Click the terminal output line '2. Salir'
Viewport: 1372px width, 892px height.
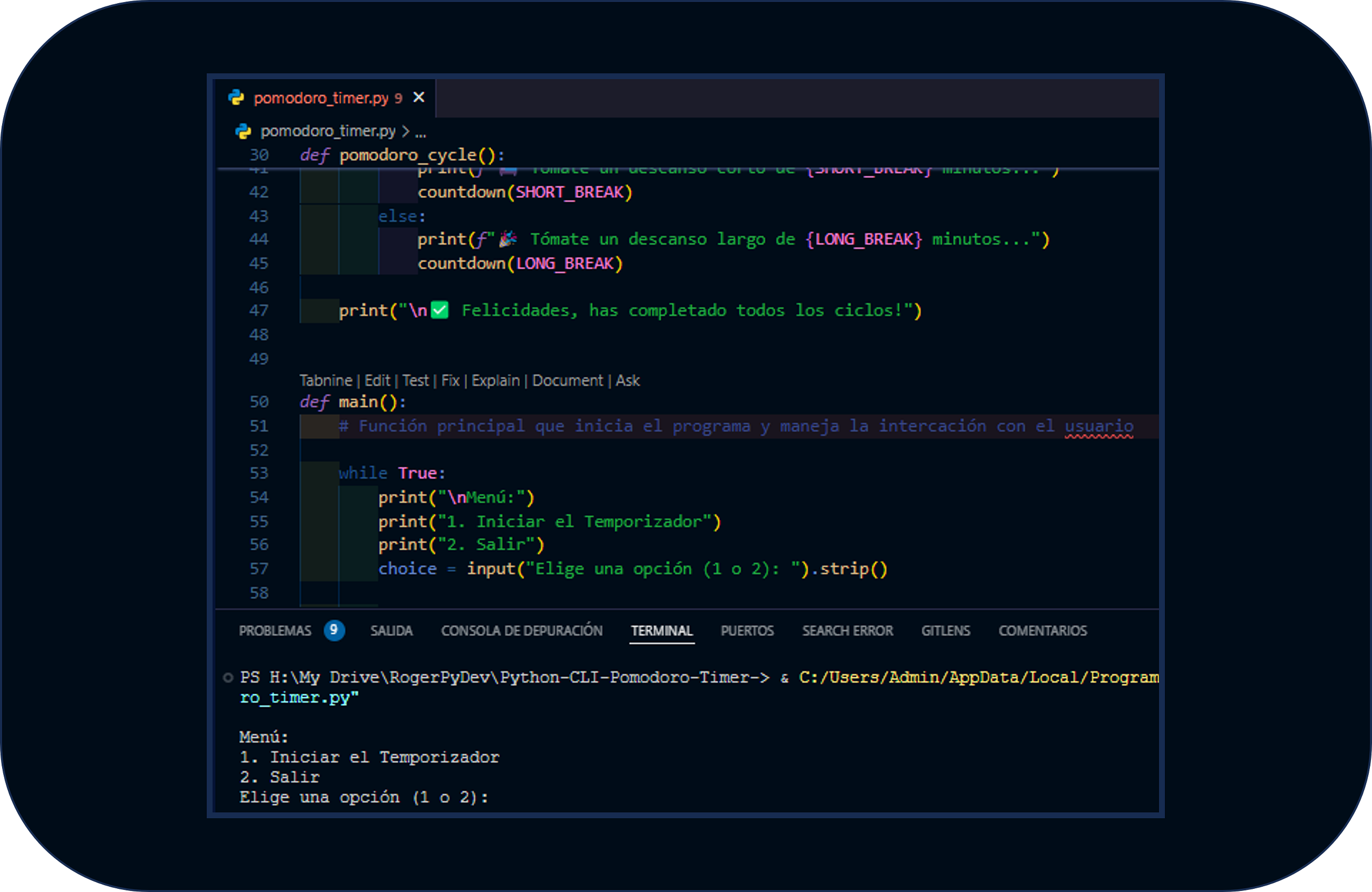279,778
